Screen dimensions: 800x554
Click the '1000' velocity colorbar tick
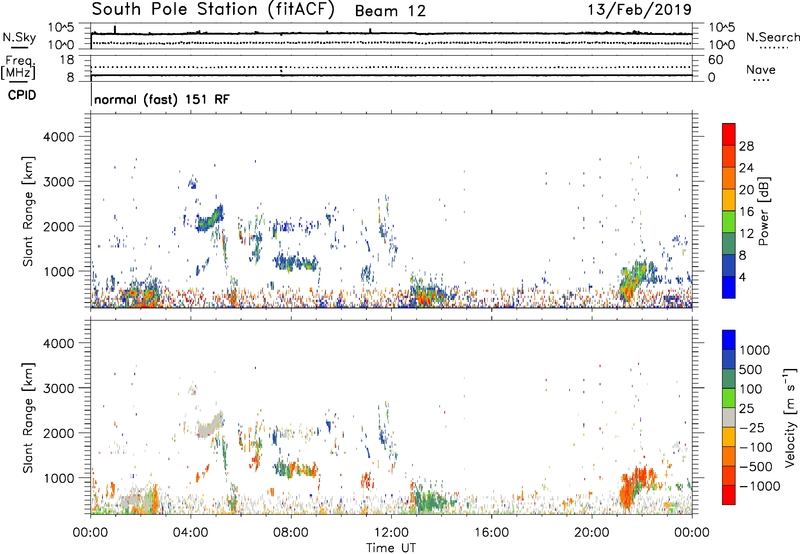coord(755,350)
